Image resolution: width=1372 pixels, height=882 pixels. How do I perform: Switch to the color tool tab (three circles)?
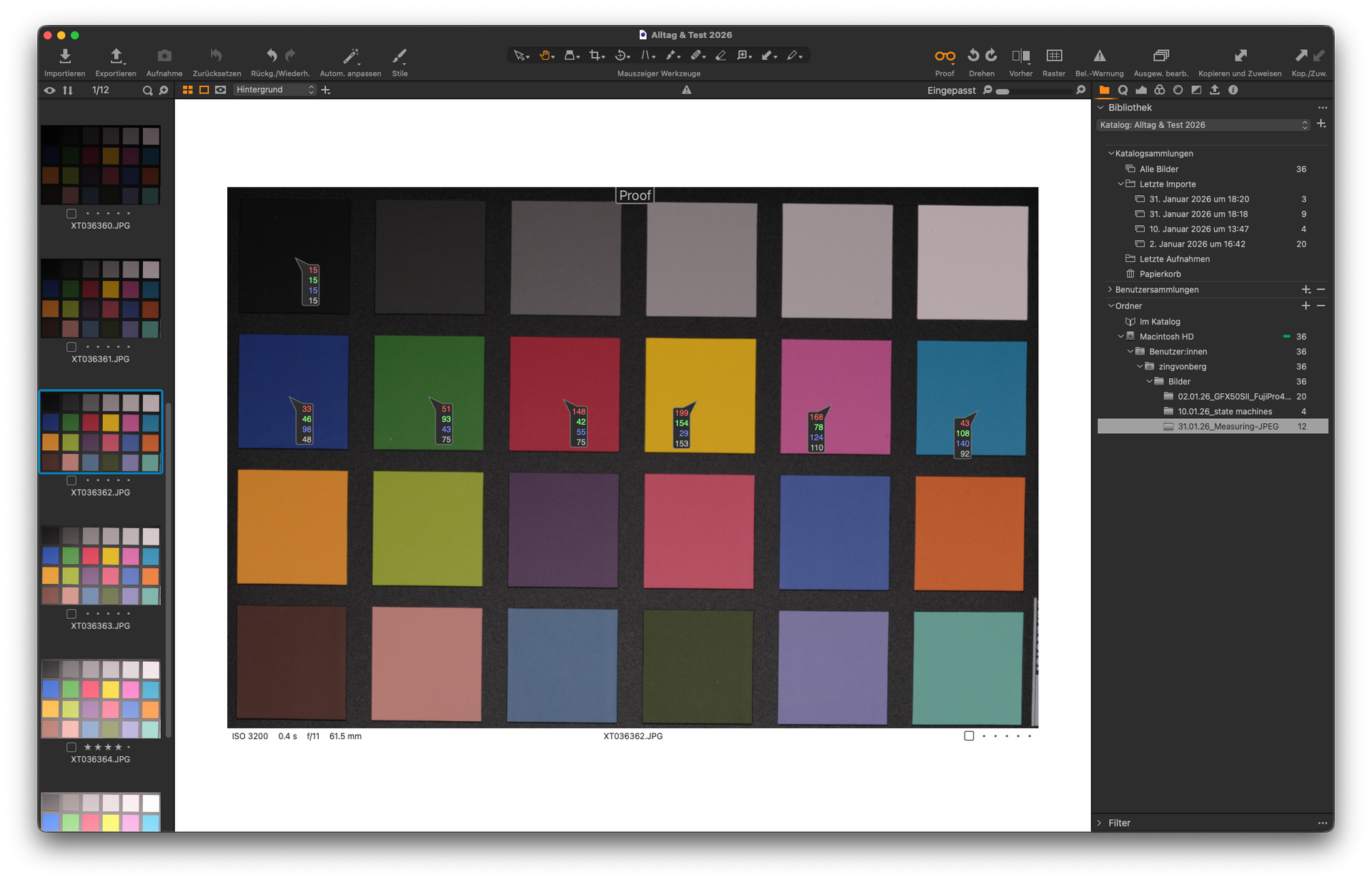(x=1159, y=90)
